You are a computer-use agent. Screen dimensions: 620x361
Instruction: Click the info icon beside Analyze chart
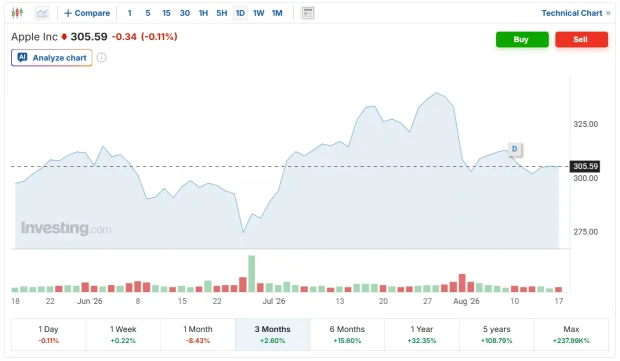(x=102, y=58)
